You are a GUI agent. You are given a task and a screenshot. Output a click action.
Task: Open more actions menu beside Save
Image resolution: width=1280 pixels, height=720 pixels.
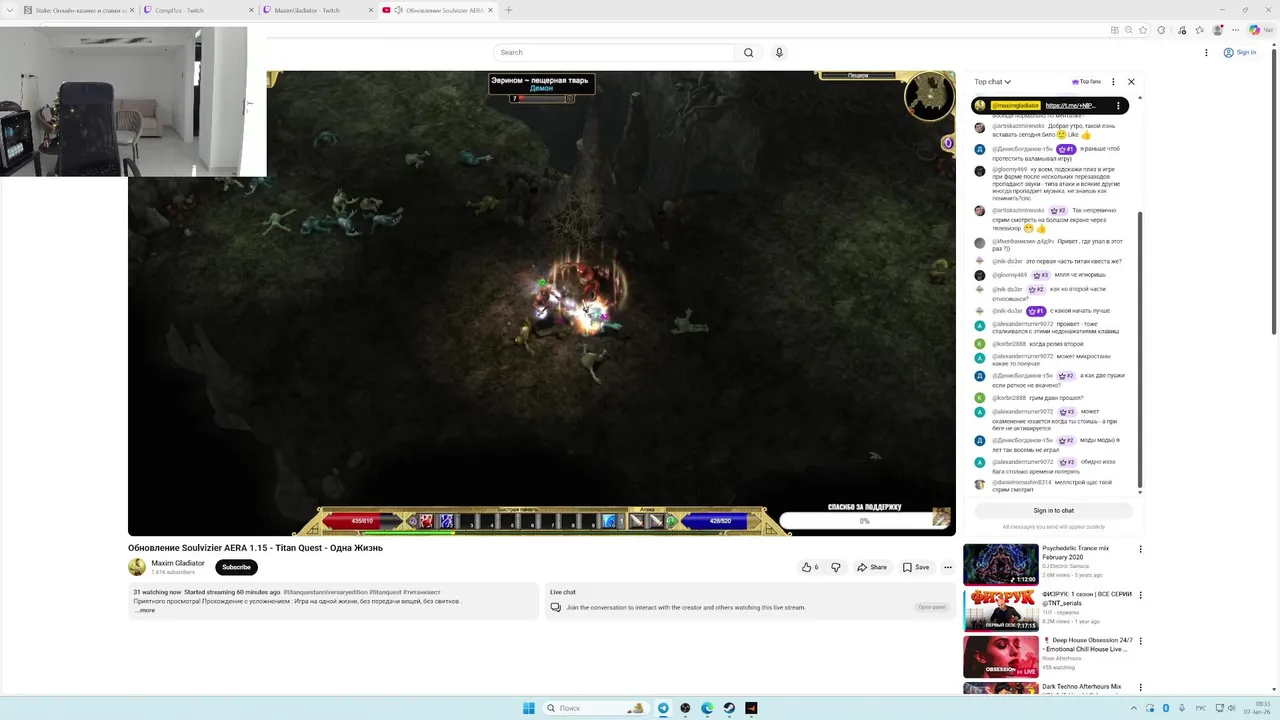948,567
